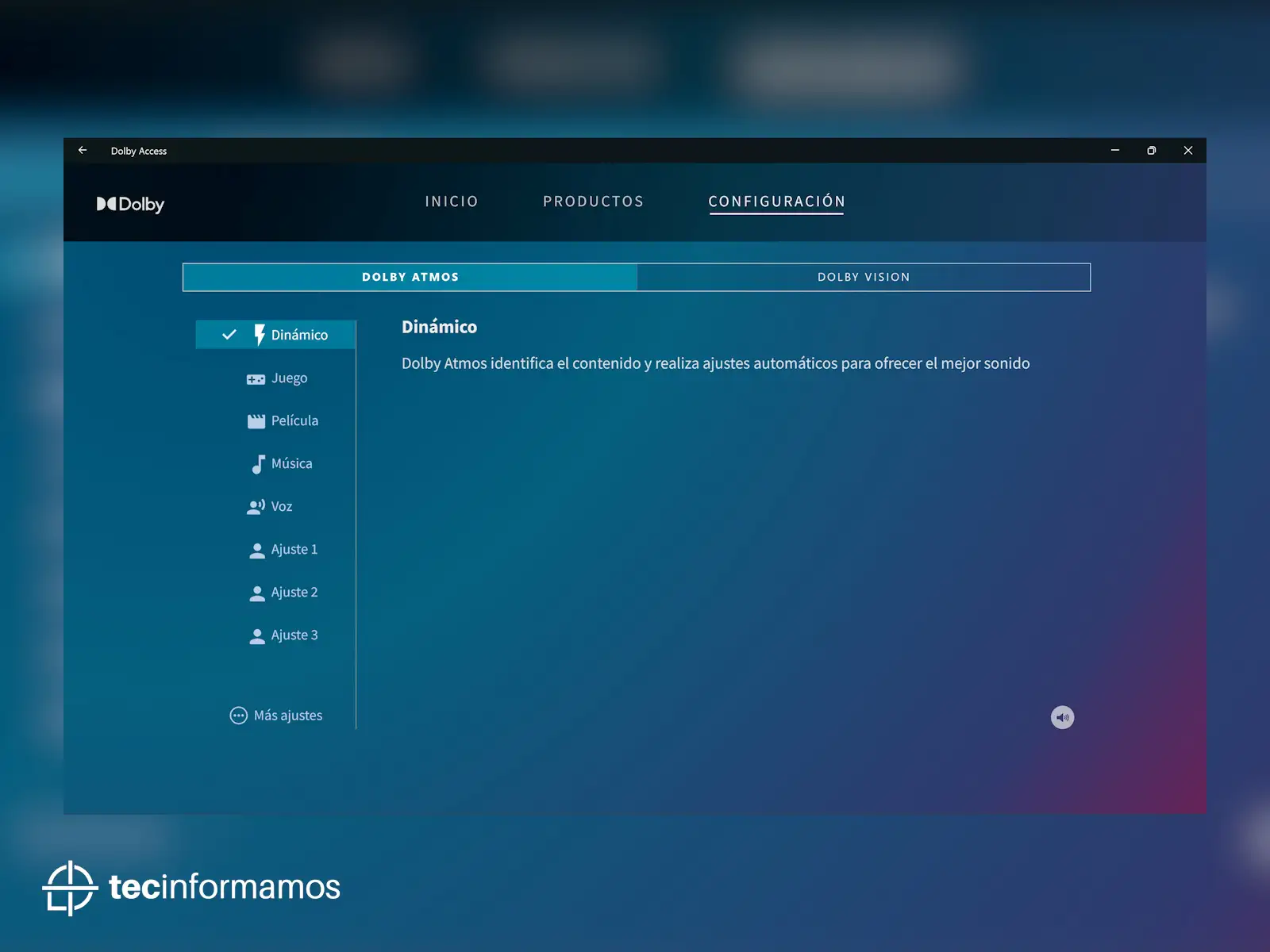The width and height of the screenshot is (1270, 952).
Task: Click the speaking person icon for Voz
Action: 256,507
